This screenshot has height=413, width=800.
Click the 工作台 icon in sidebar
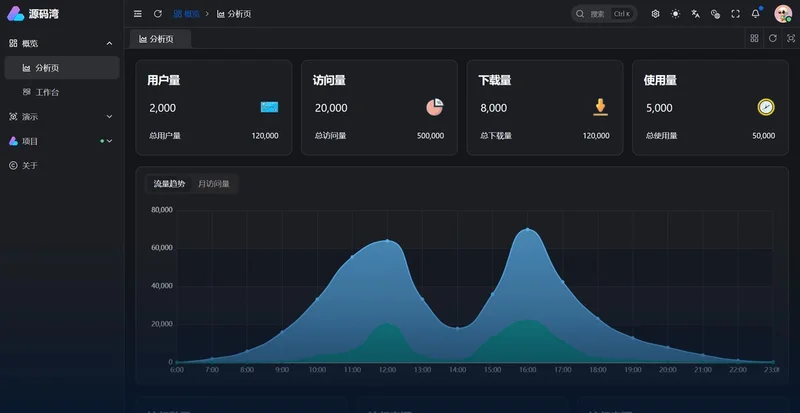pyautogui.click(x=27, y=92)
